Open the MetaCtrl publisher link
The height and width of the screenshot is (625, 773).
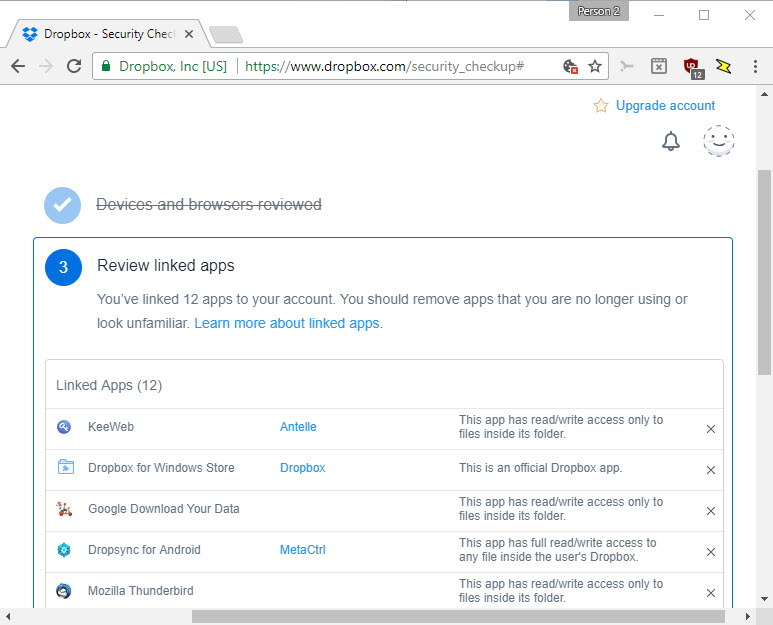click(x=303, y=550)
